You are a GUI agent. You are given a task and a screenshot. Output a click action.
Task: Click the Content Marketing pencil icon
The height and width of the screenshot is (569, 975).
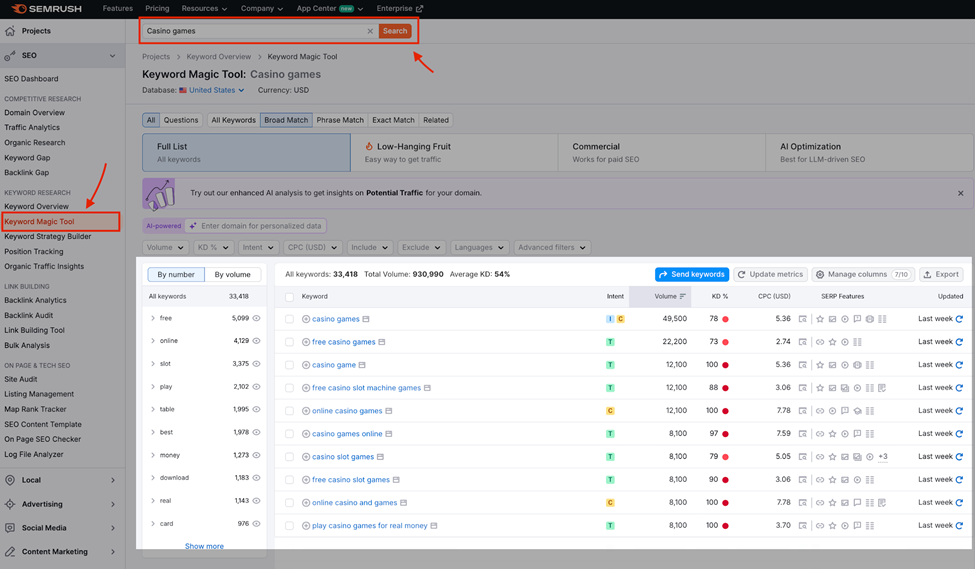click(10, 552)
